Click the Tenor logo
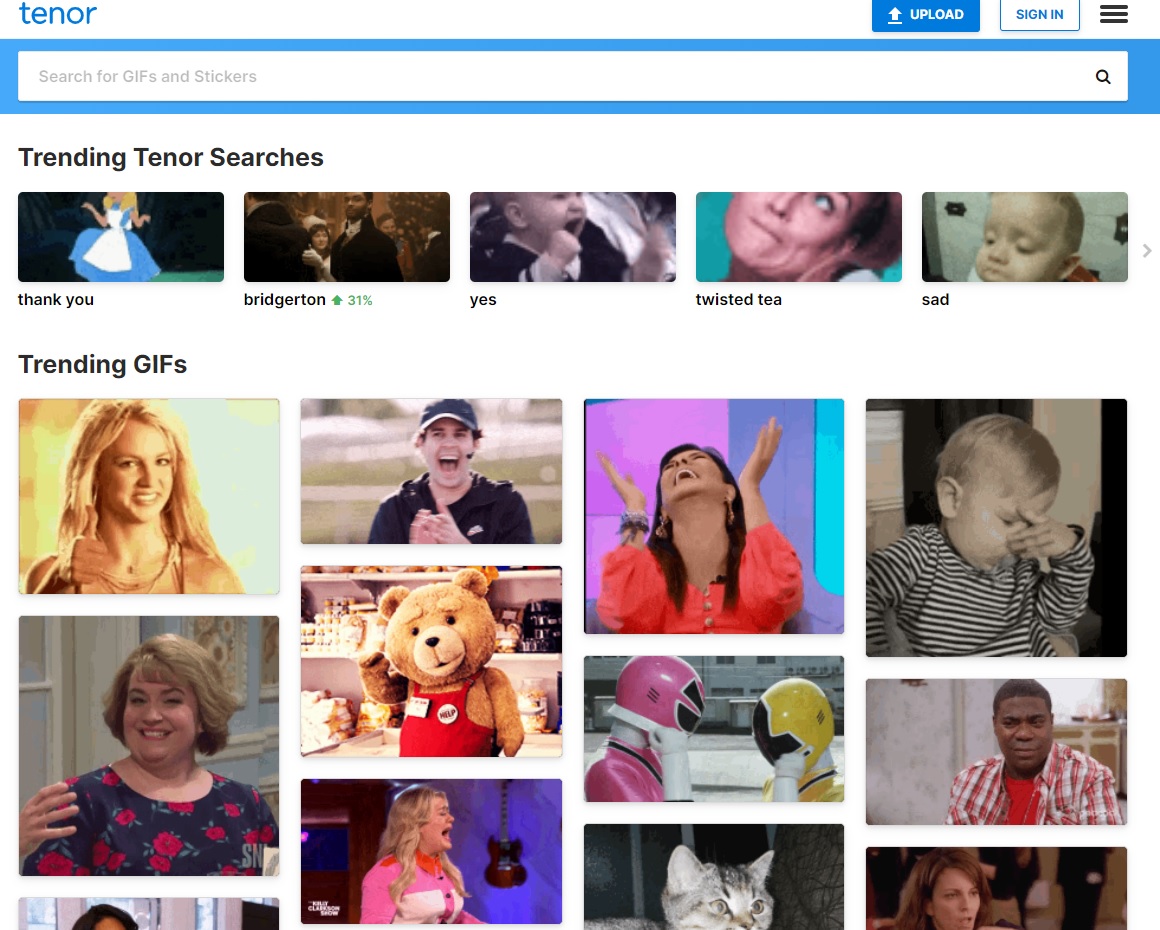The image size is (1160, 930). point(57,14)
